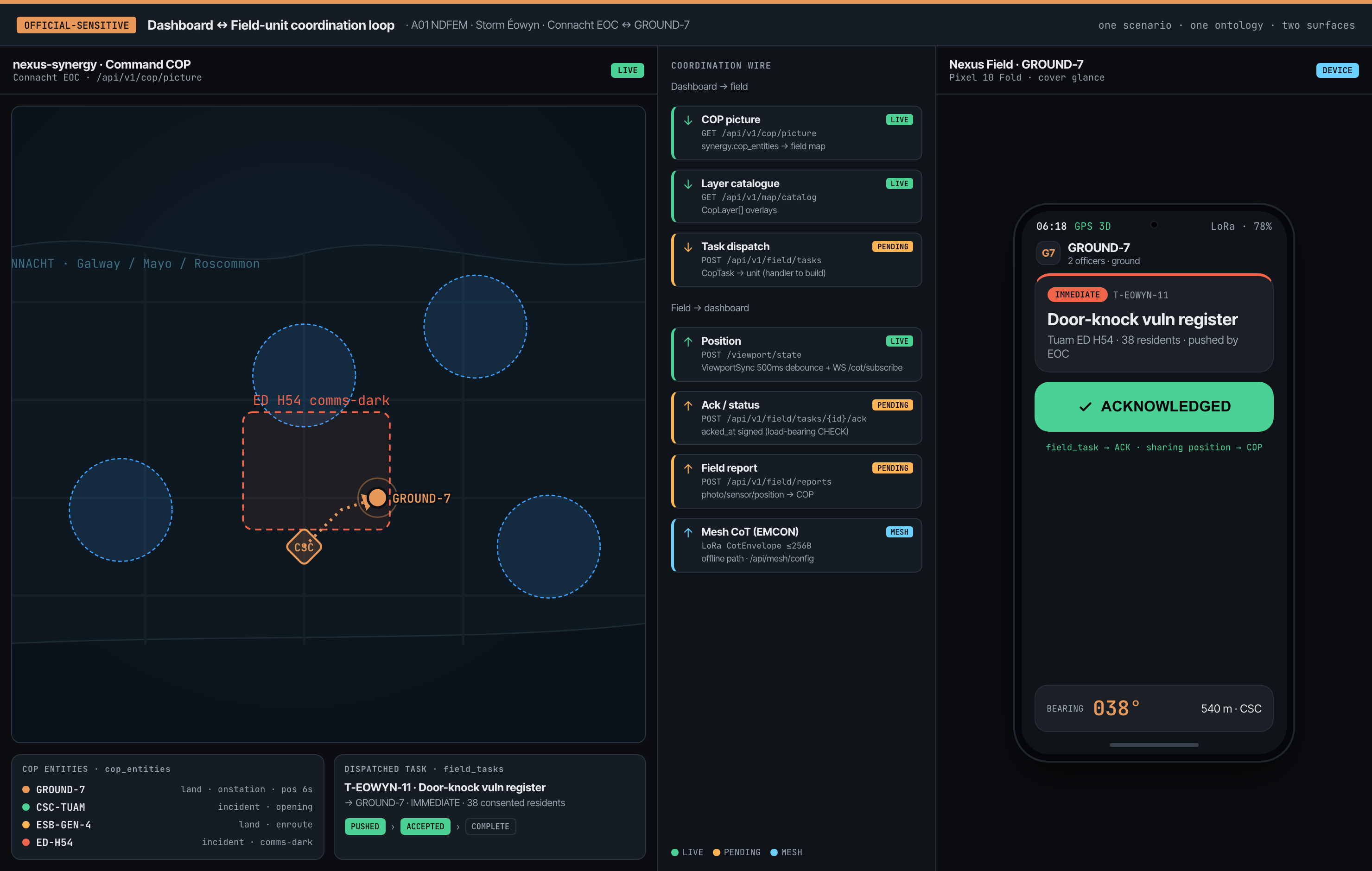Click the MESH badge on Mesh CoT card

pyautogui.click(x=899, y=532)
